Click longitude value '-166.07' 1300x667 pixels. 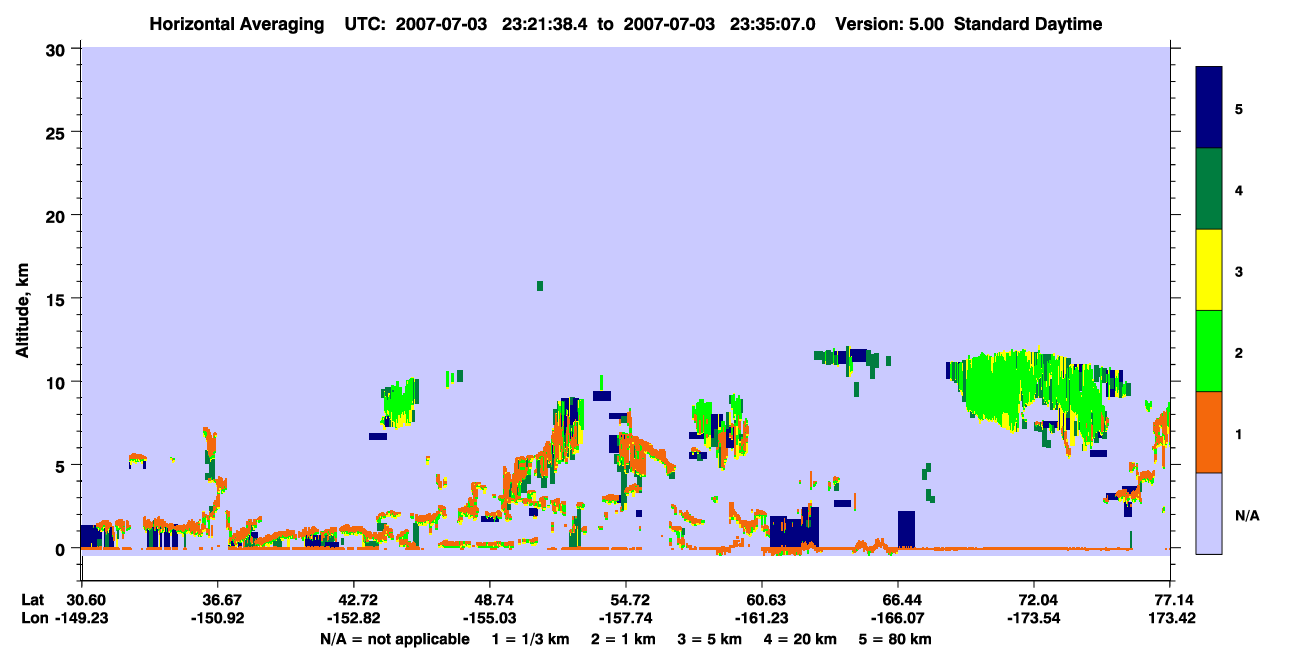pyautogui.click(x=898, y=618)
